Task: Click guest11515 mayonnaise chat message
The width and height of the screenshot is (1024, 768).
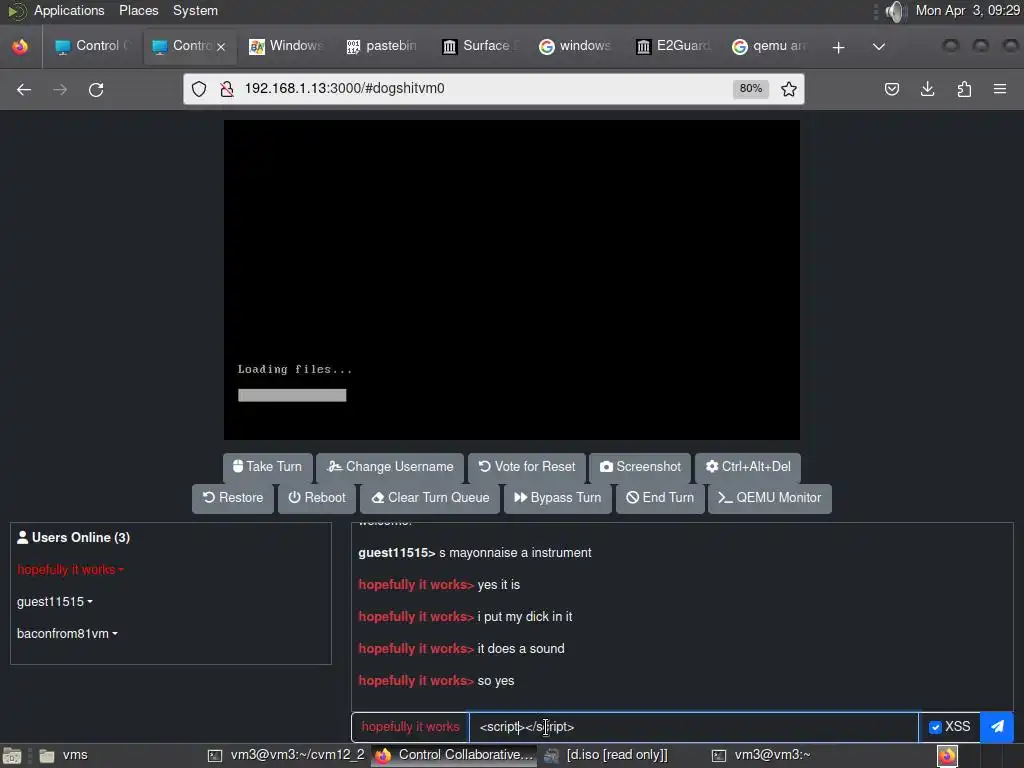Action: click(x=475, y=553)
